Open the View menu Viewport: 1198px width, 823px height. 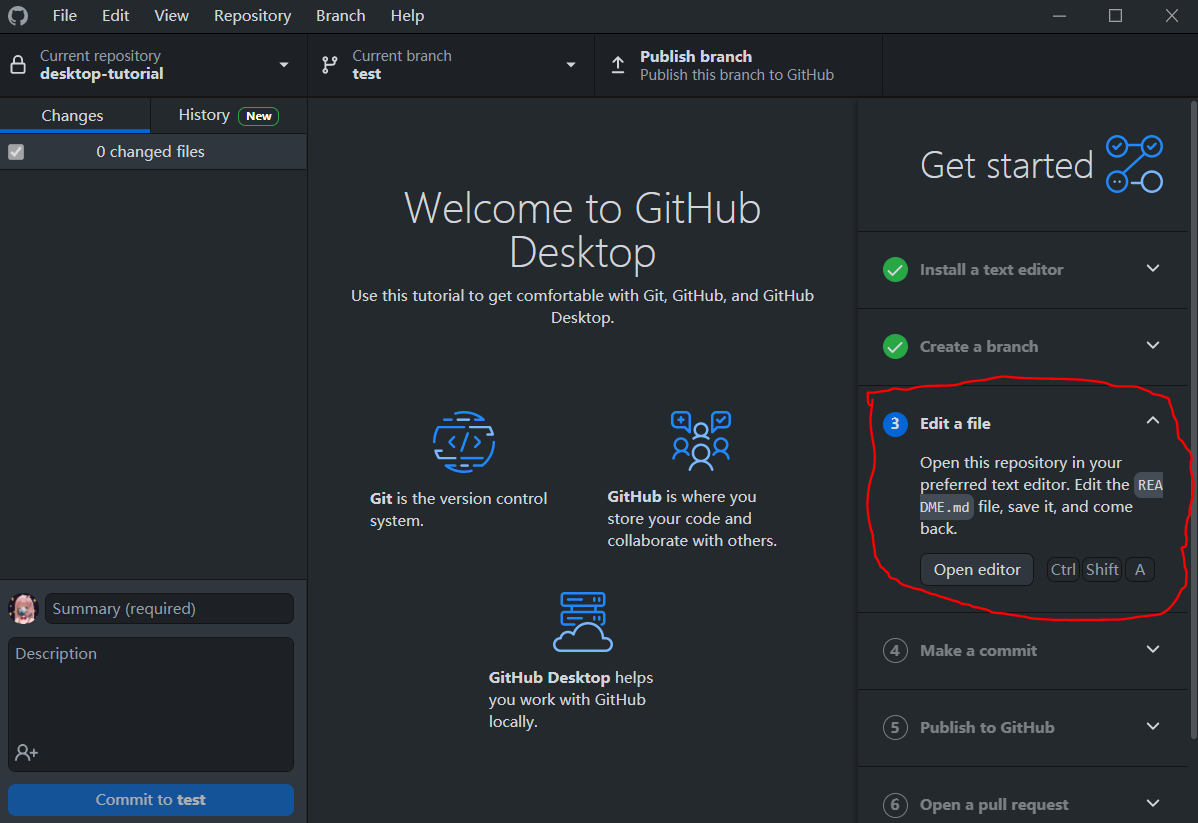point(171,16)
